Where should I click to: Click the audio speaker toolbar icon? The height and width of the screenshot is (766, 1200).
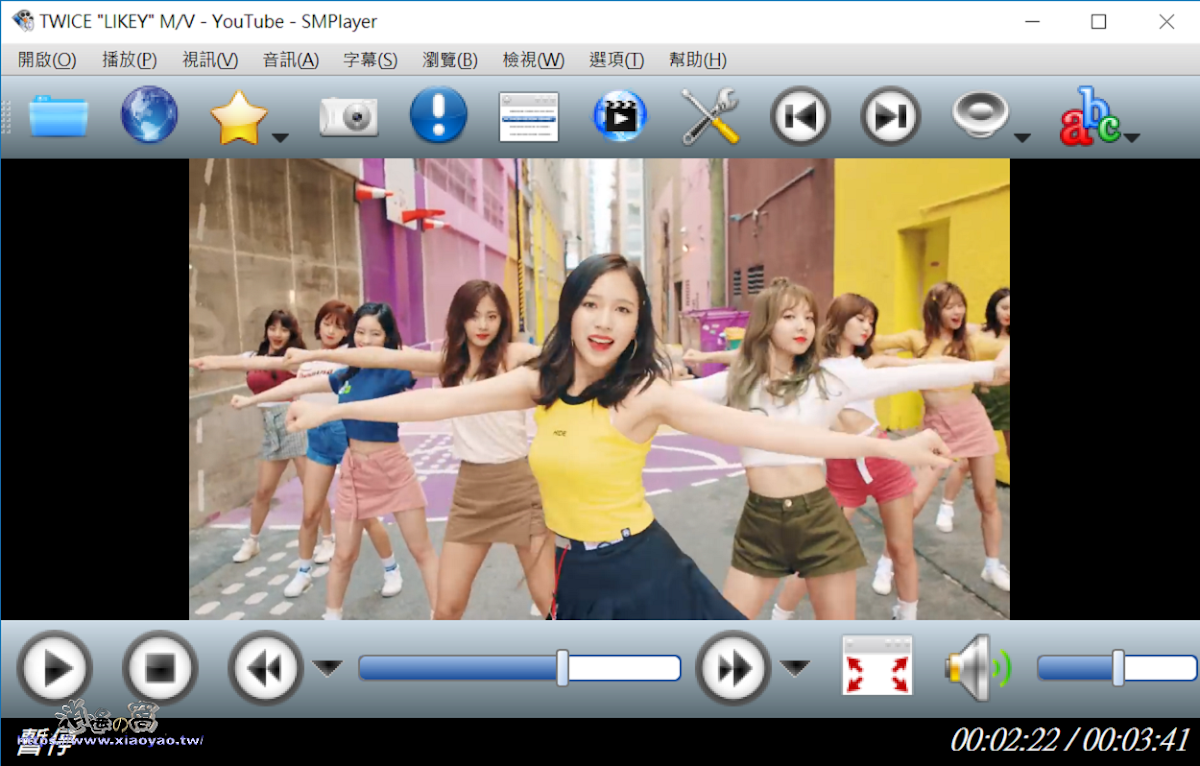(980, 114)
